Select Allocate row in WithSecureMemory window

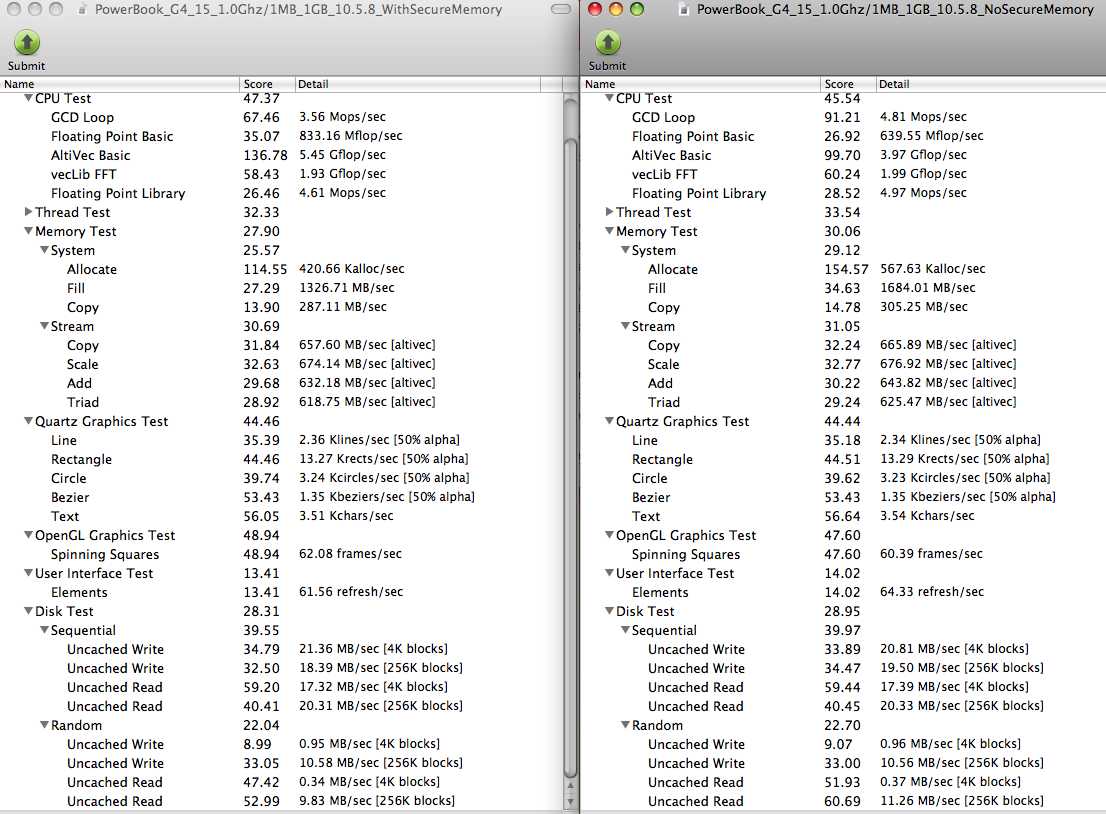point(281,269)
